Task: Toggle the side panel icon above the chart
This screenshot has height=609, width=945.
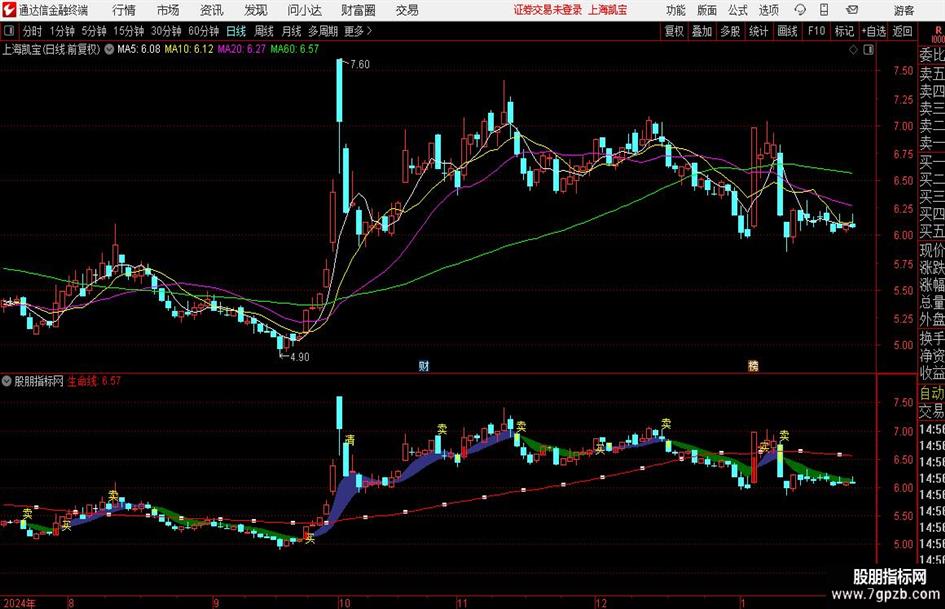Action: pyautogui.click(x=868, y=50)
